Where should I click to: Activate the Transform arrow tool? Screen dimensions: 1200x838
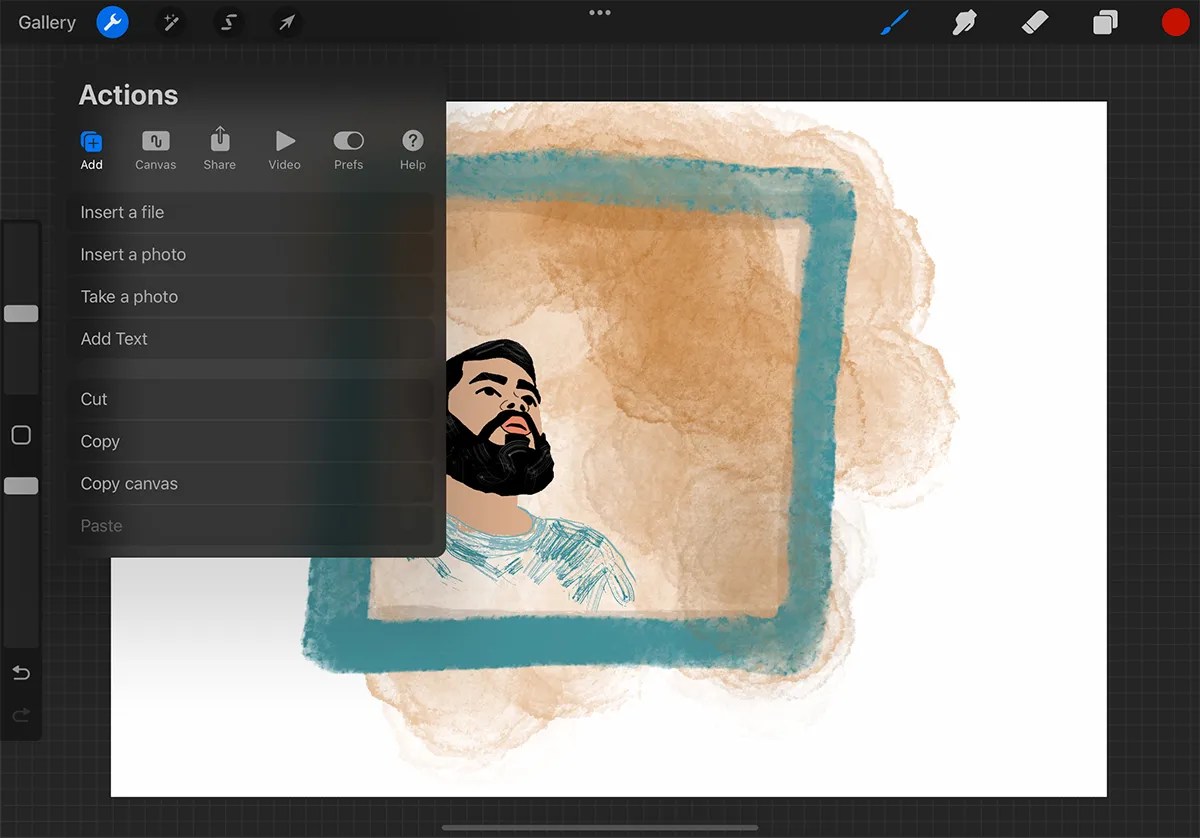pos(287,22)
